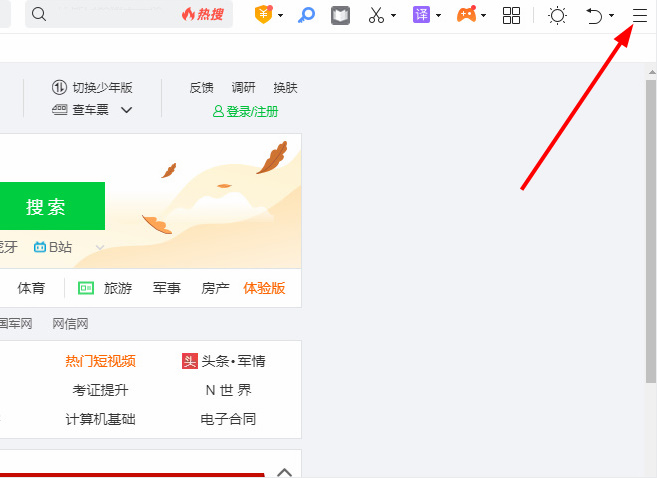Image resolution: width=657 pixels, height=478 pixels.
Task: Click the 网信网 link
Action: 70,324
